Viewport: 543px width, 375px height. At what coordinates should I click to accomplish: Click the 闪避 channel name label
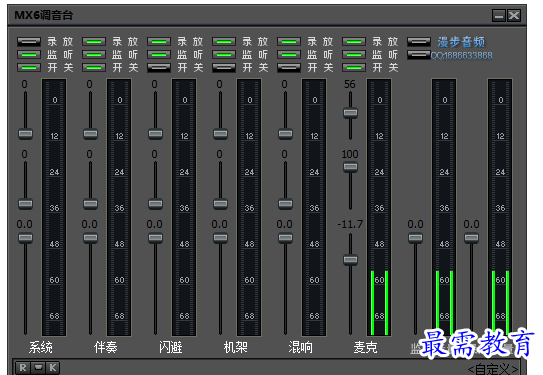tap(171, 347)
